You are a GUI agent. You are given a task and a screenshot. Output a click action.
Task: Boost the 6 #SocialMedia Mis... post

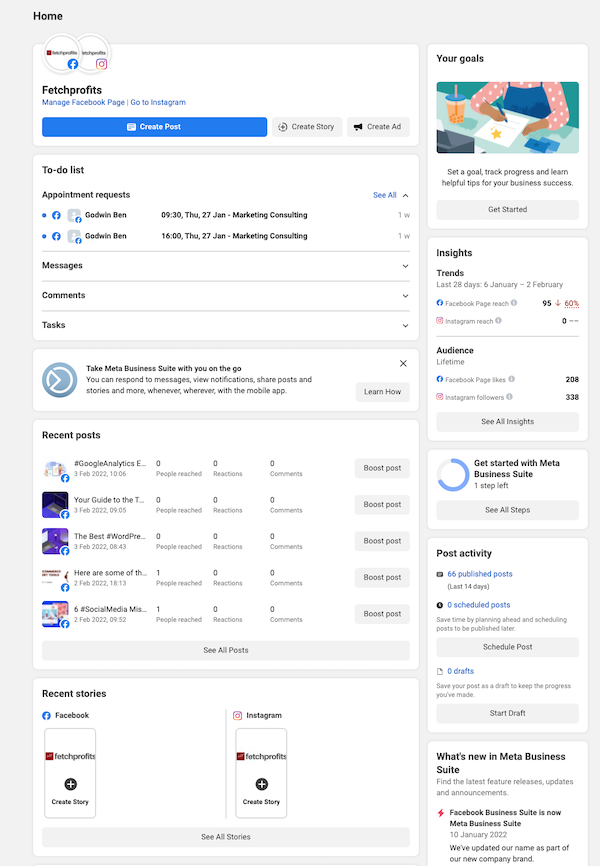(382, 614)
